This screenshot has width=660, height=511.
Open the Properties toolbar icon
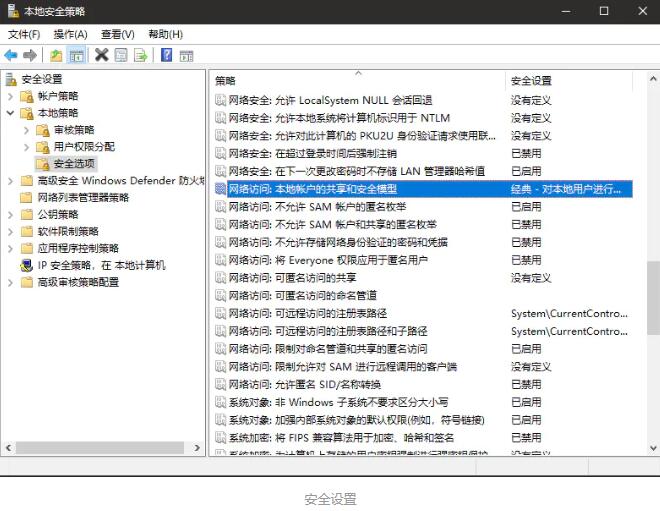tap(121, 55)
